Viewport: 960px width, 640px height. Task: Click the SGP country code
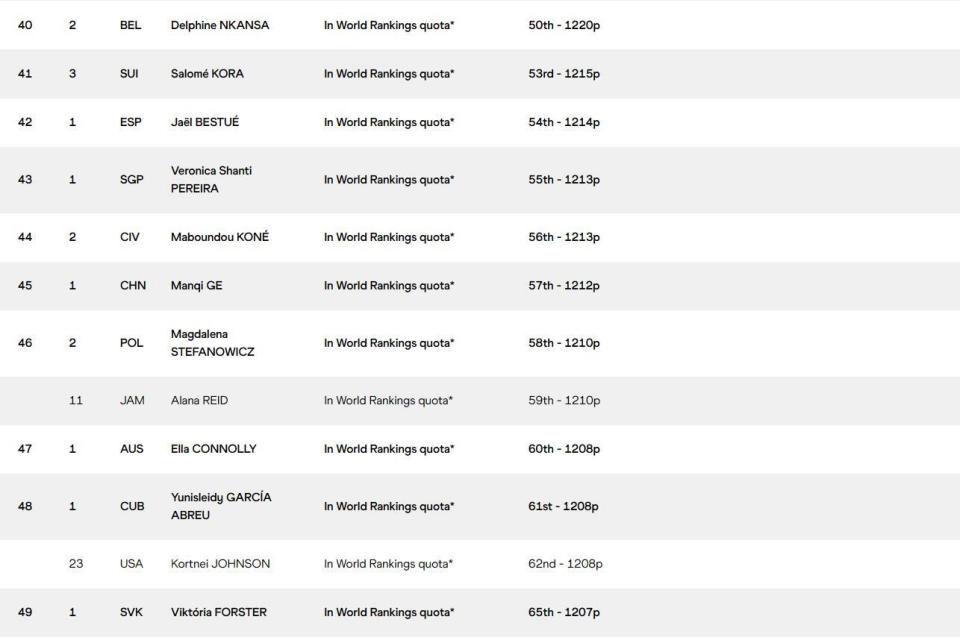[132, 180]
